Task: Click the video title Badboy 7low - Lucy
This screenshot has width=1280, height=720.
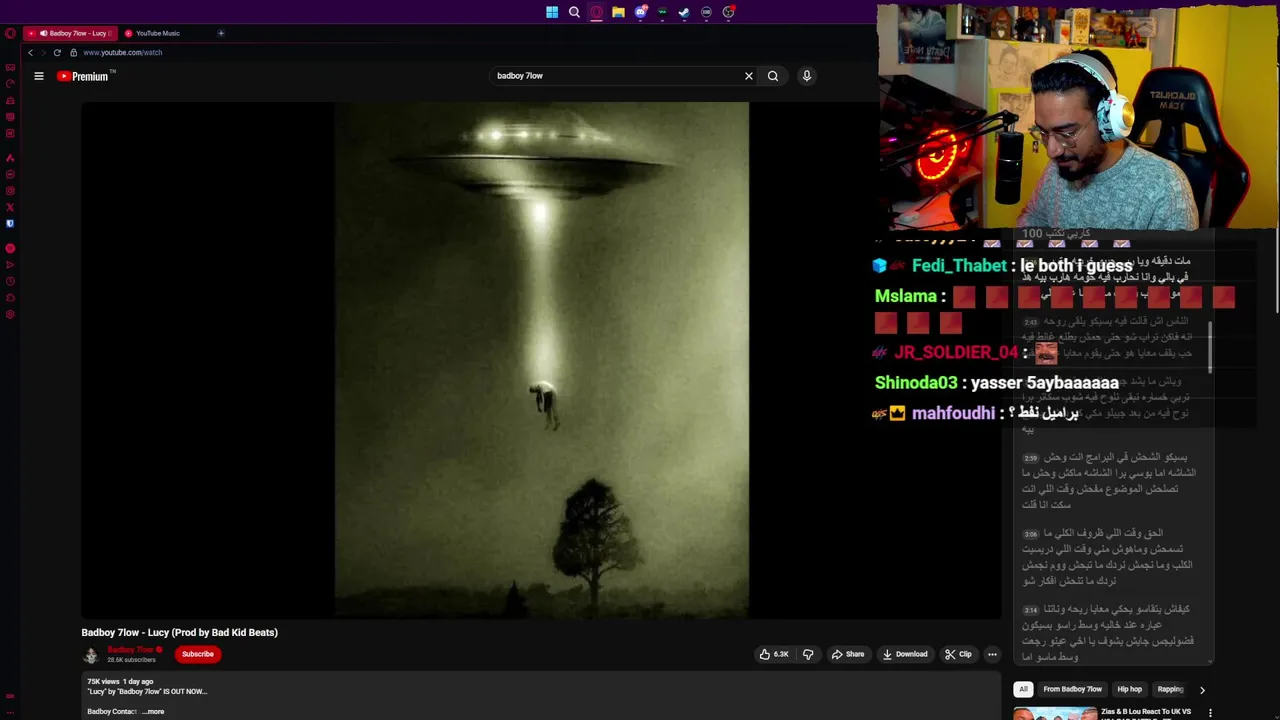Action: point(180,632)
